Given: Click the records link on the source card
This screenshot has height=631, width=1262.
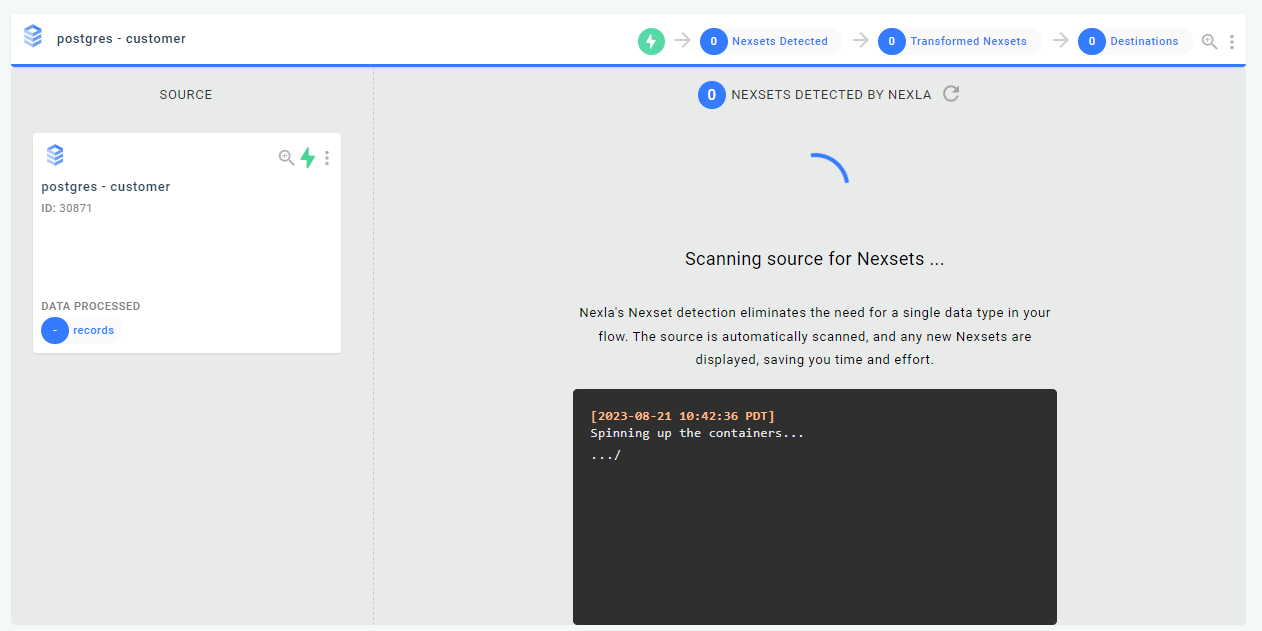Looking at the screenshot, I should click(x=93, y=330).
